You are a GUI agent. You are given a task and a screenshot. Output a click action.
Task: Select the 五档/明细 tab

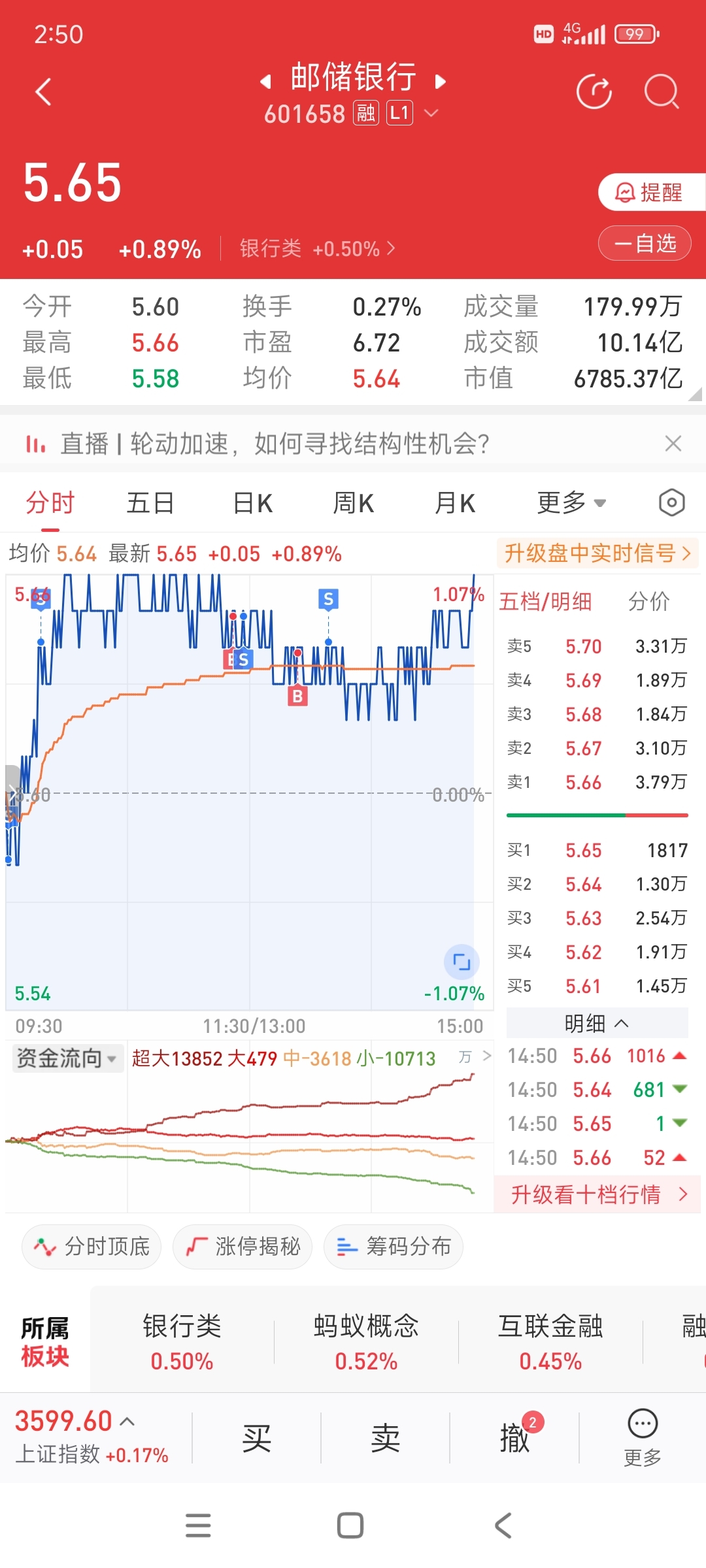click(546, 601)
